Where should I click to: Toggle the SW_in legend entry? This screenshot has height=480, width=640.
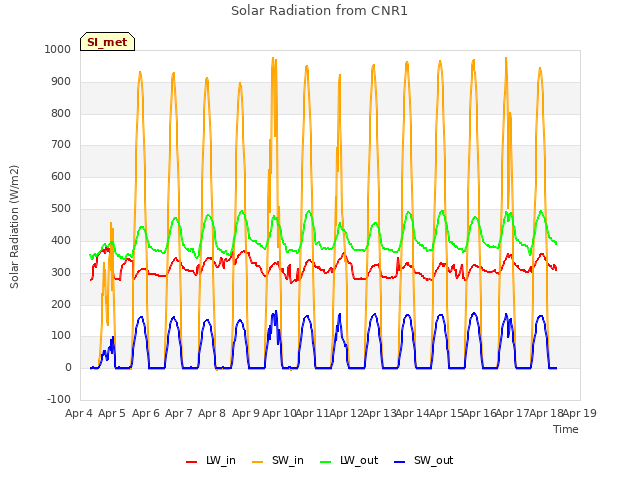point(278,460)
